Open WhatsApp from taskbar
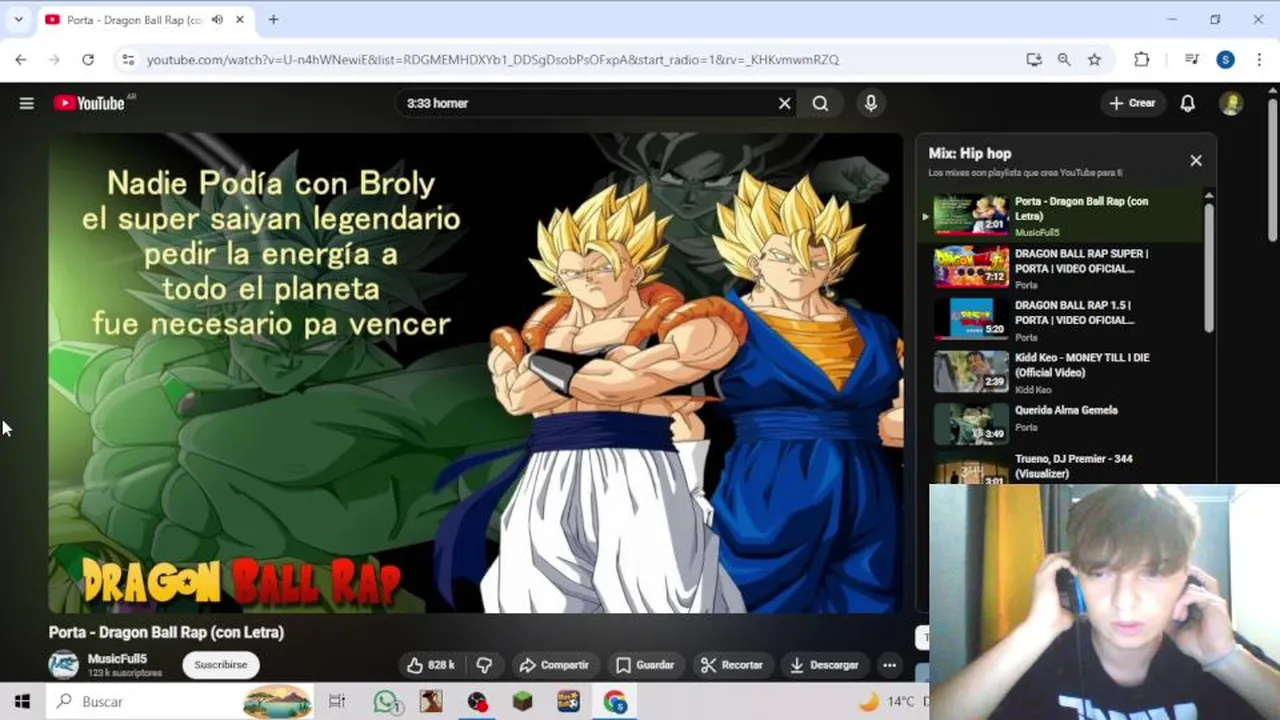This screenshot has width=1280, height=720. 386,701
